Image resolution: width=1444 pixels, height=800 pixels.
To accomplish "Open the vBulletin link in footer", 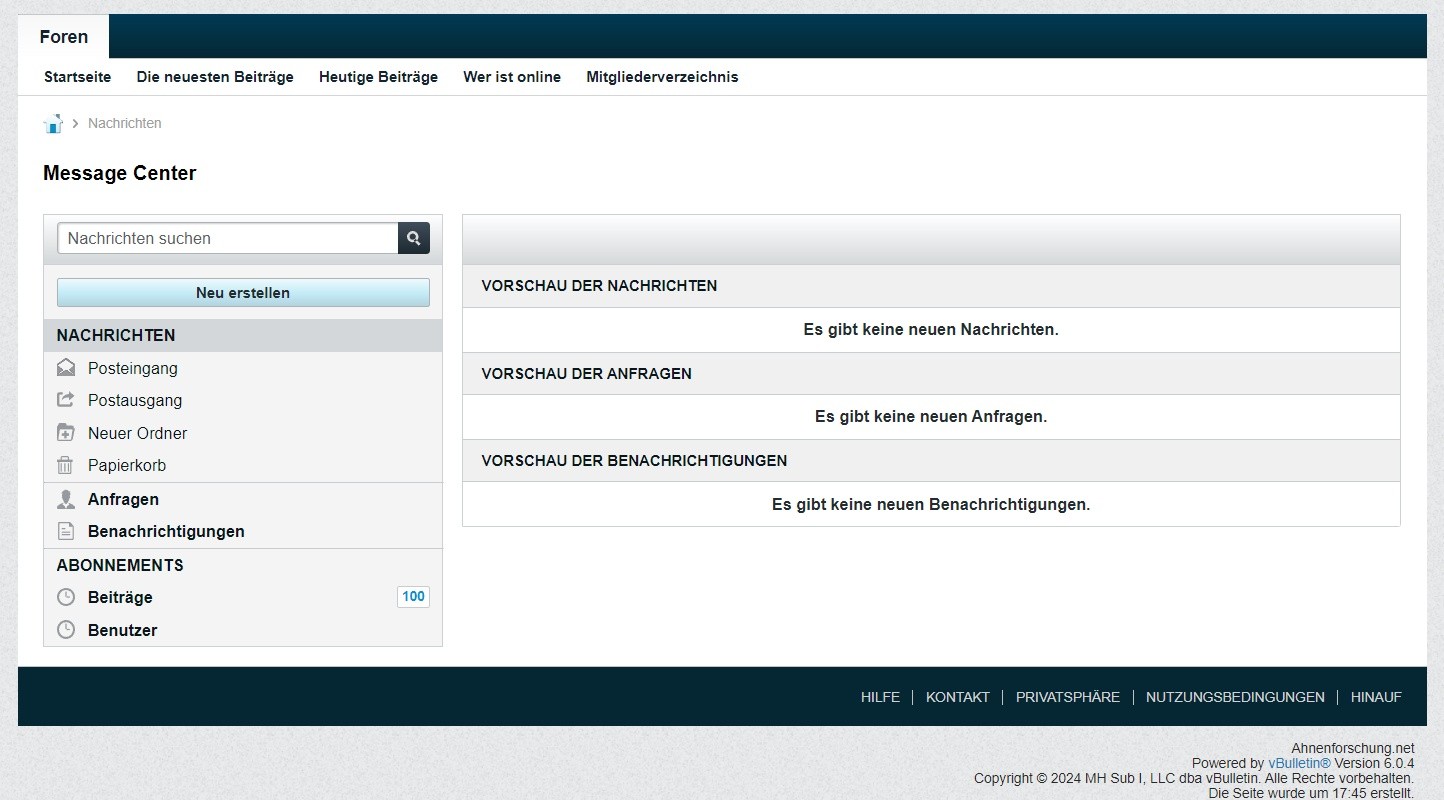I will click(x=1299, y=763).
